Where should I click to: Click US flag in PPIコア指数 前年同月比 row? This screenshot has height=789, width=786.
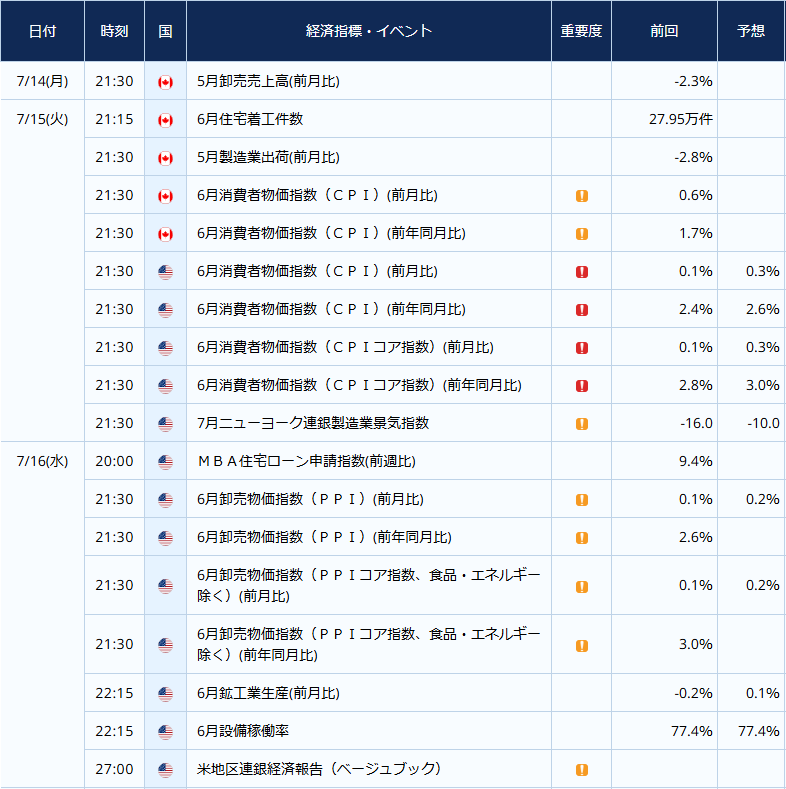click(x=165, y=645)
